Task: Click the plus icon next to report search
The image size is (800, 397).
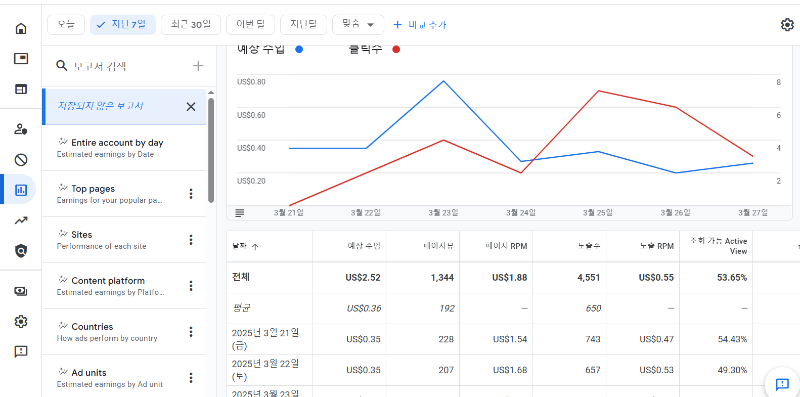Action: pos(198,66)
